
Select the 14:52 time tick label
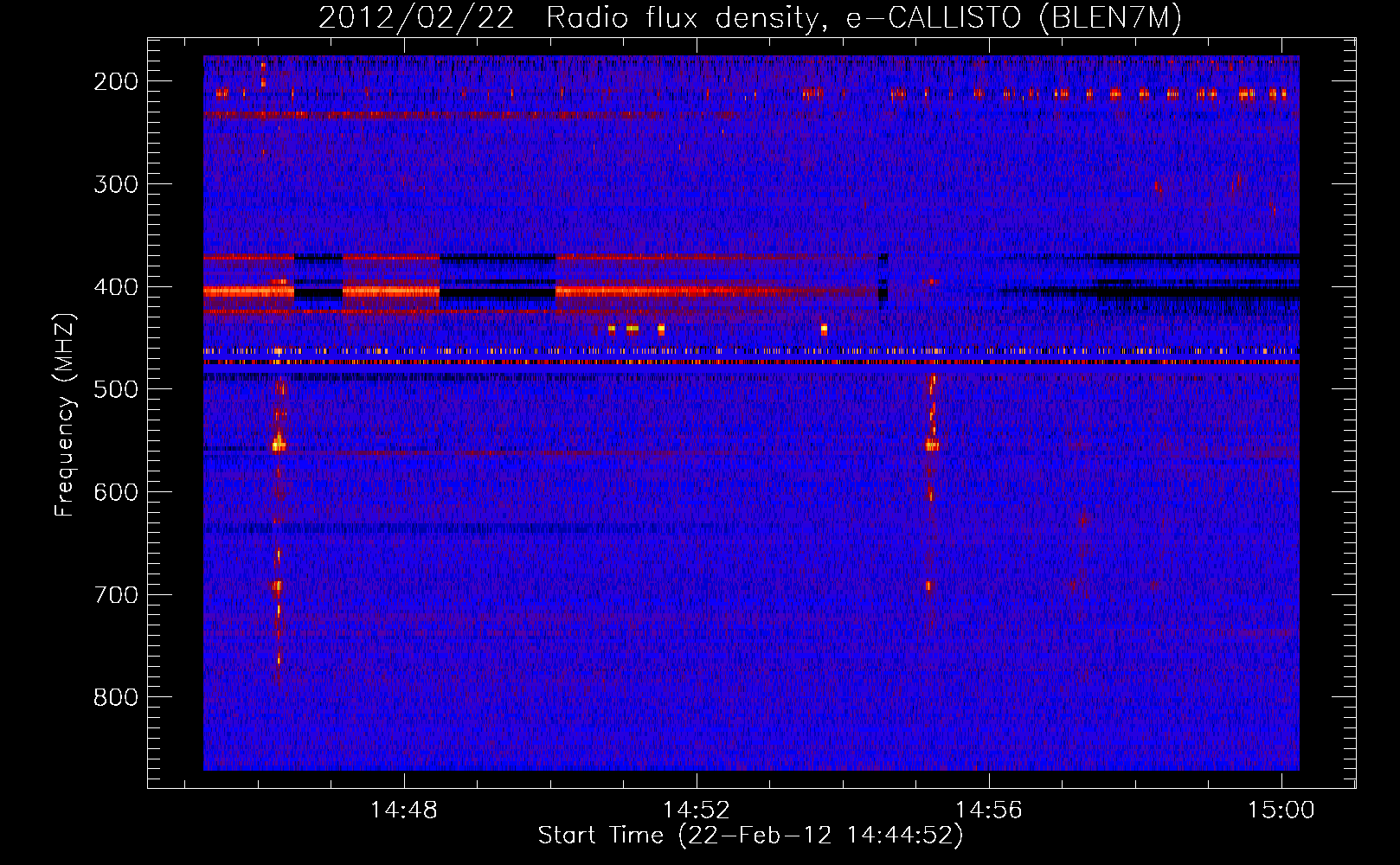pos(697,811)
